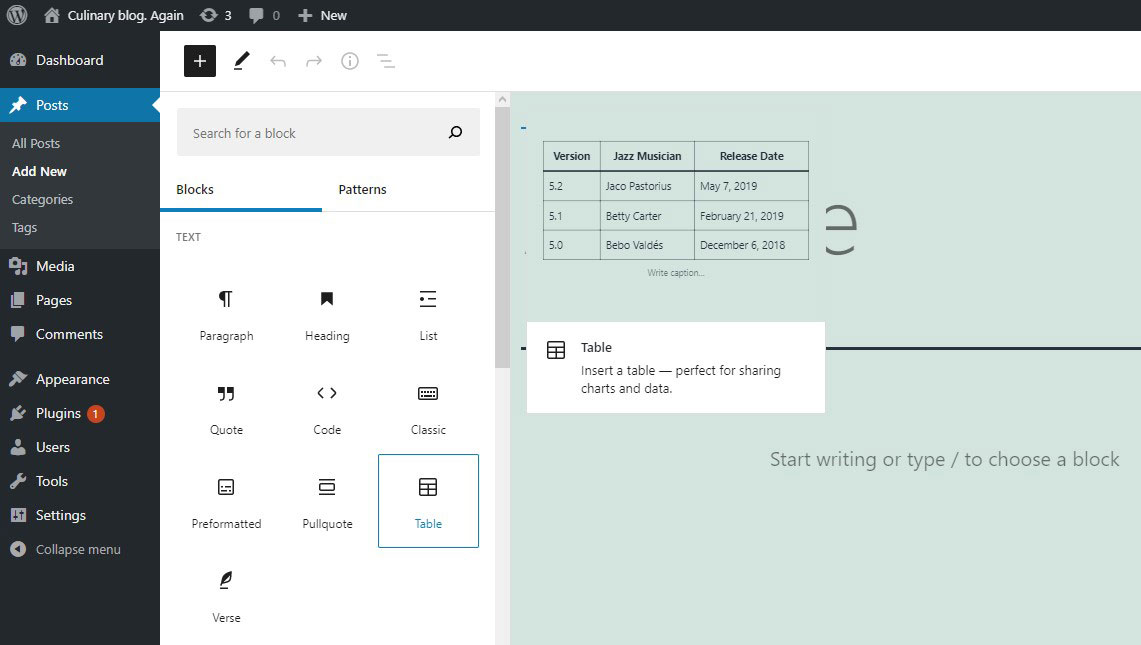Viewport: 1141px width, 645px height.
Task: Insert a List block
Action: 428,314
